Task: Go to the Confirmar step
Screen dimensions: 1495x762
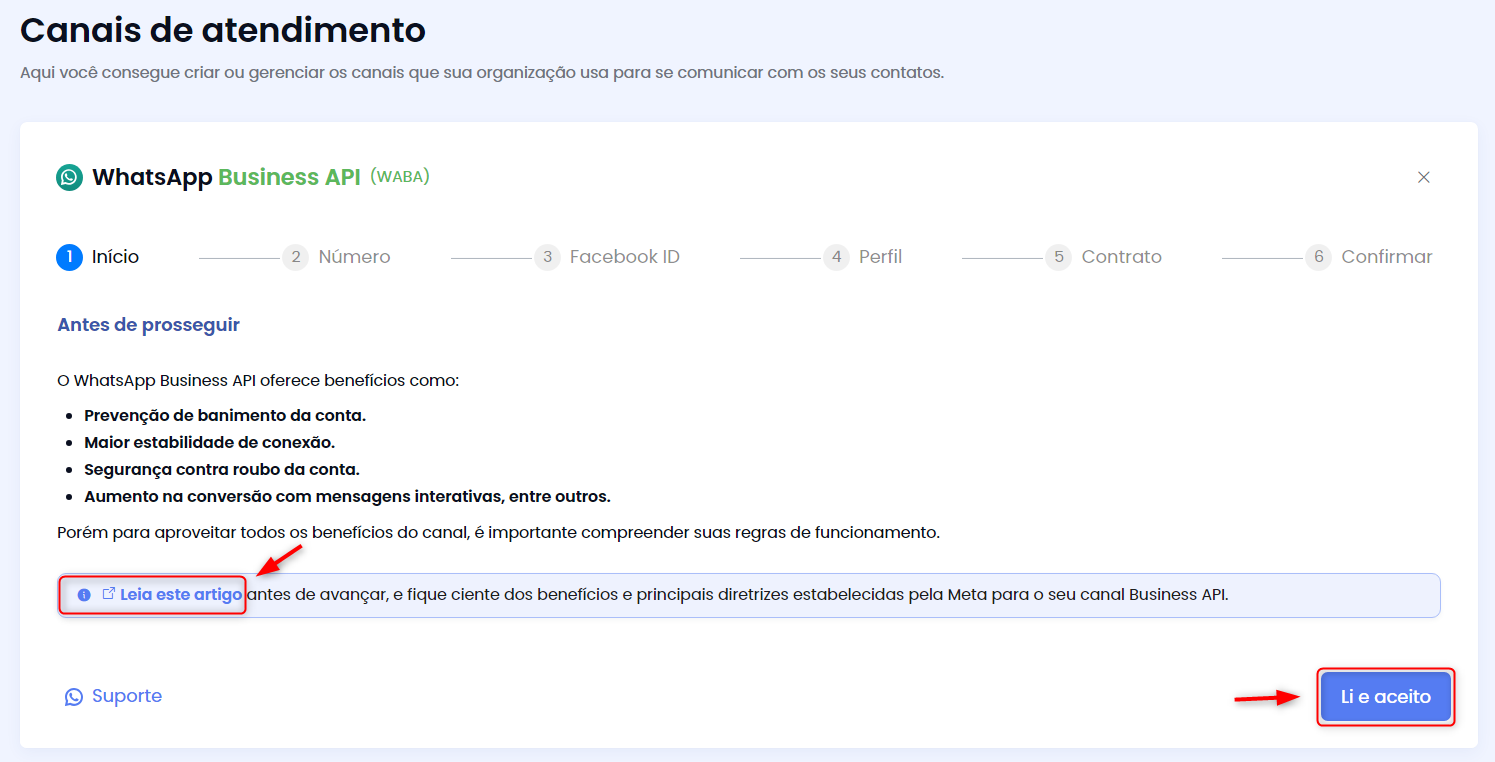Action: click(1386, 257)
